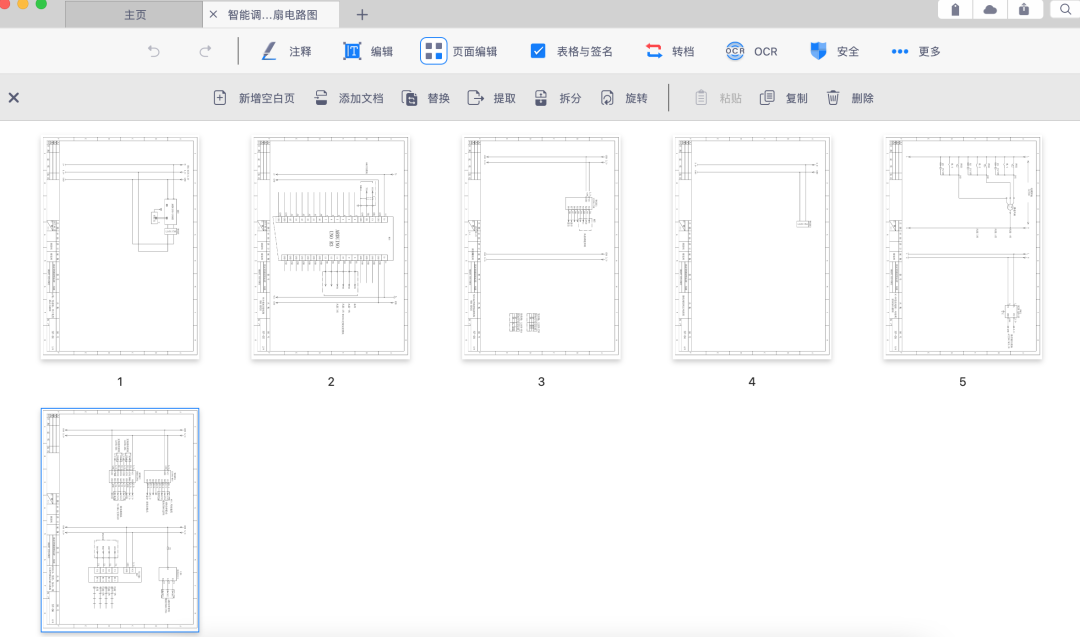Click 旋转 to rotate the page
This screenshot has width=1080, height=637.
pos(623,98)
